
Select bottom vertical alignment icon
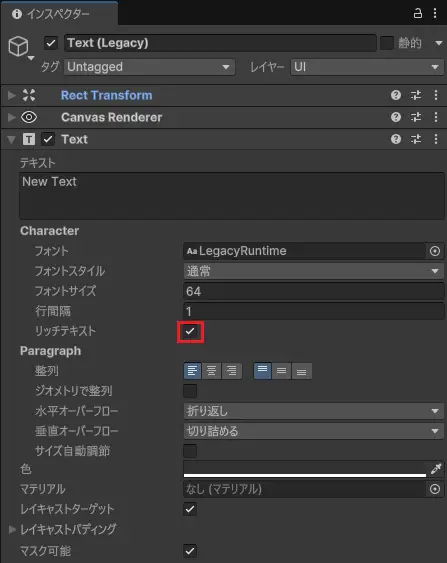coord(302,371)
